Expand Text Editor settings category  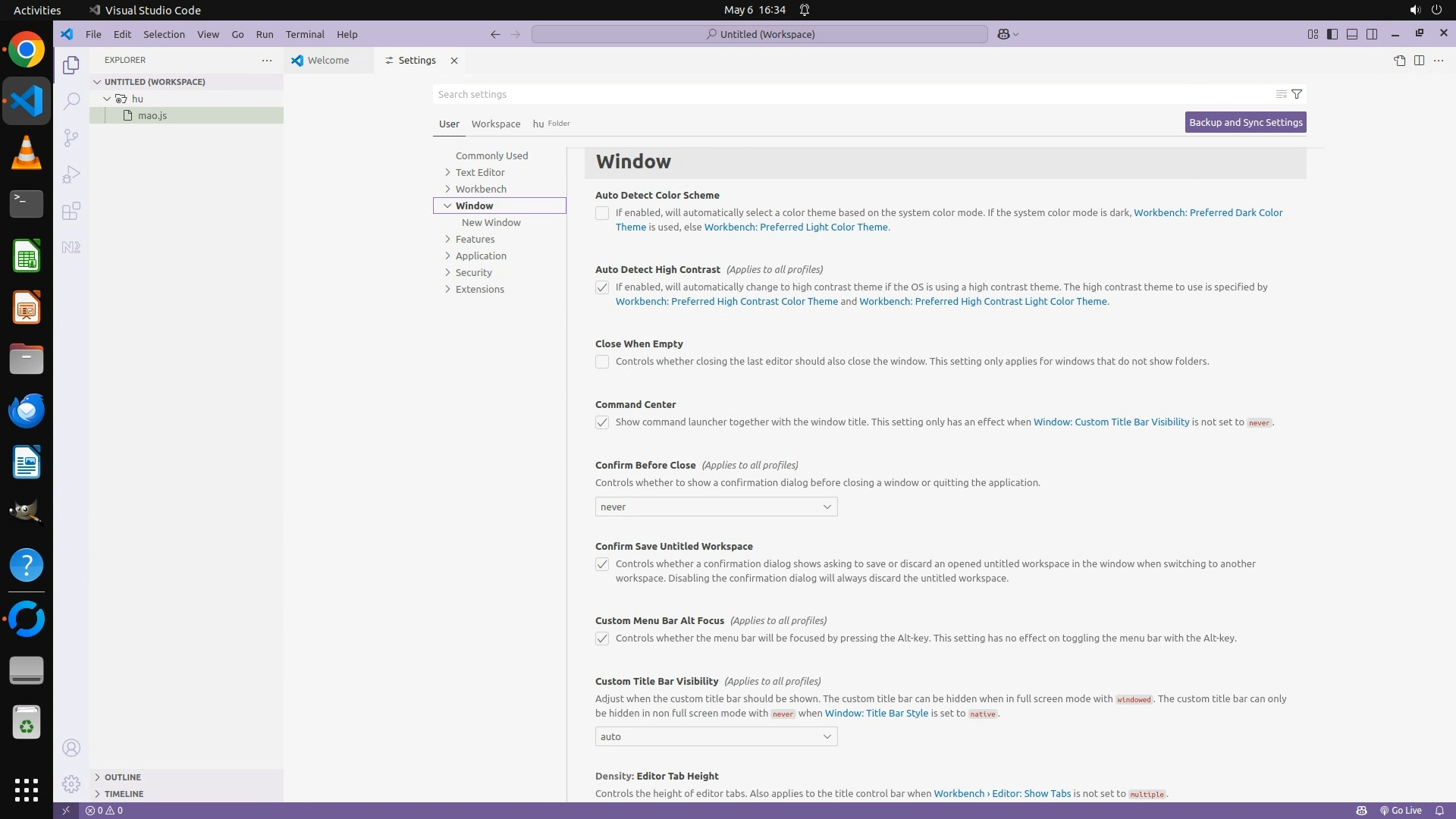coord(479,172)
